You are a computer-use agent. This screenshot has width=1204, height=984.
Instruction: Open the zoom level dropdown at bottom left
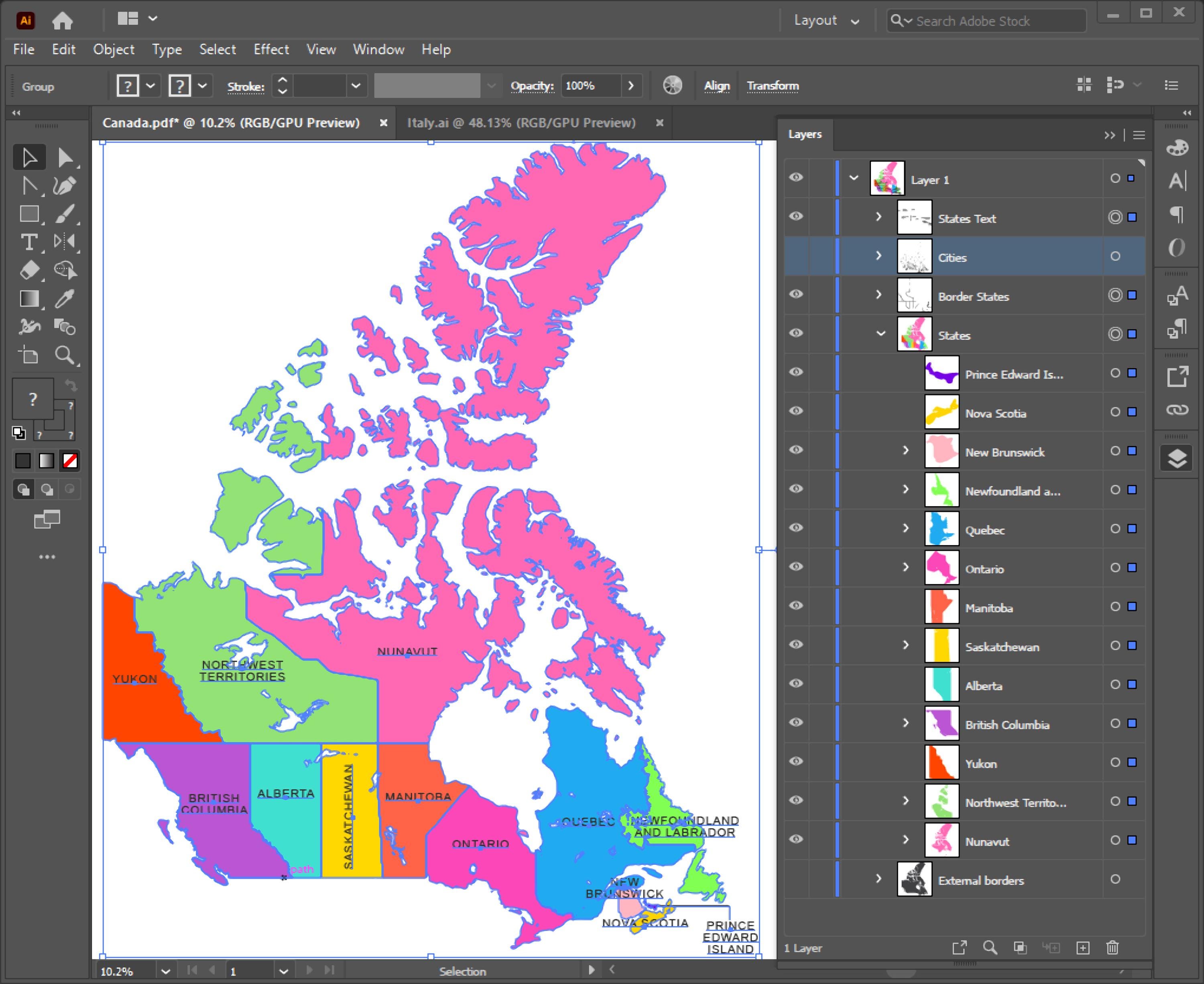pyautogui.click(x=165, y=970)
